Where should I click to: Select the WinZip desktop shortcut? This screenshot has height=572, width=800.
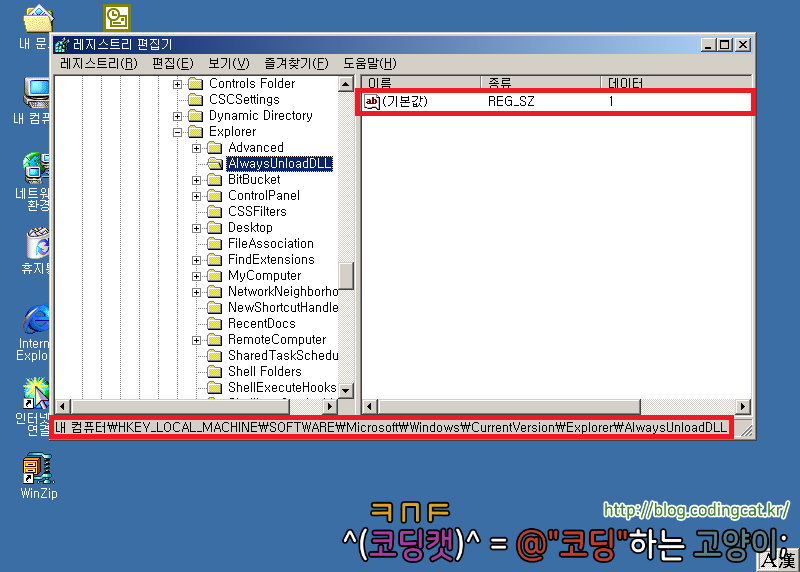(39, 476)
